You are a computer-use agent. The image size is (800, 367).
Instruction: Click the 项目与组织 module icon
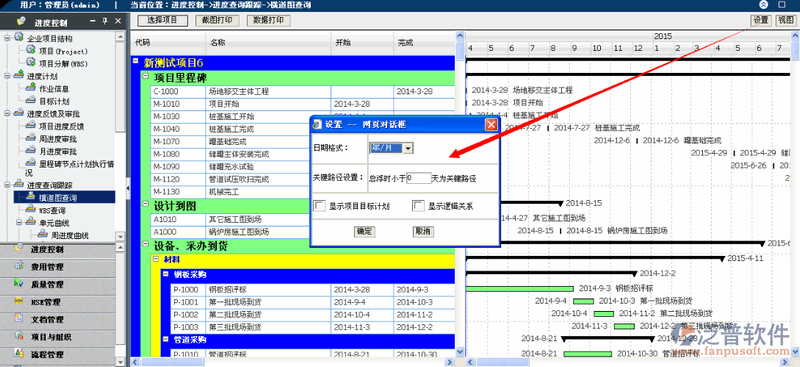19,336
